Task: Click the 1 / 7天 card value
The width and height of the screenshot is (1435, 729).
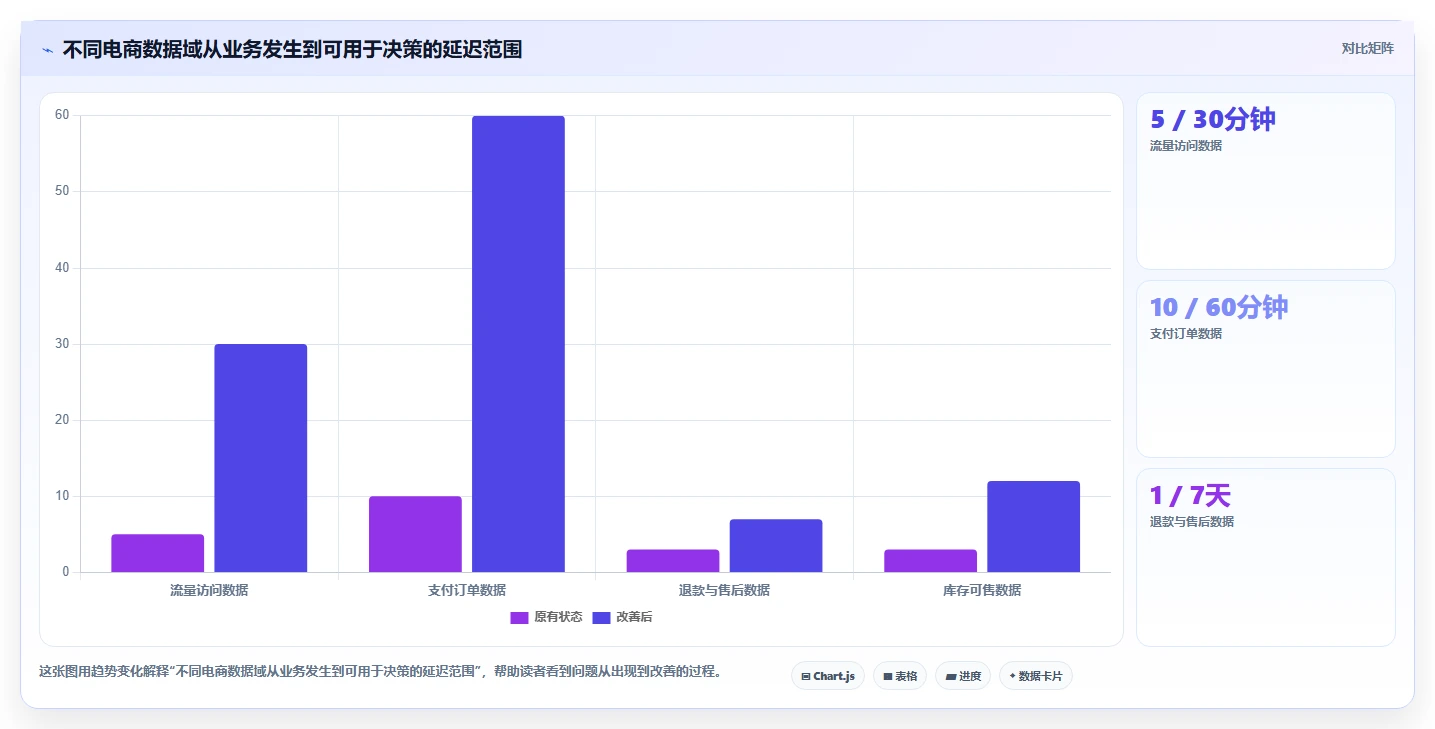Action: tap(1190, 495)
